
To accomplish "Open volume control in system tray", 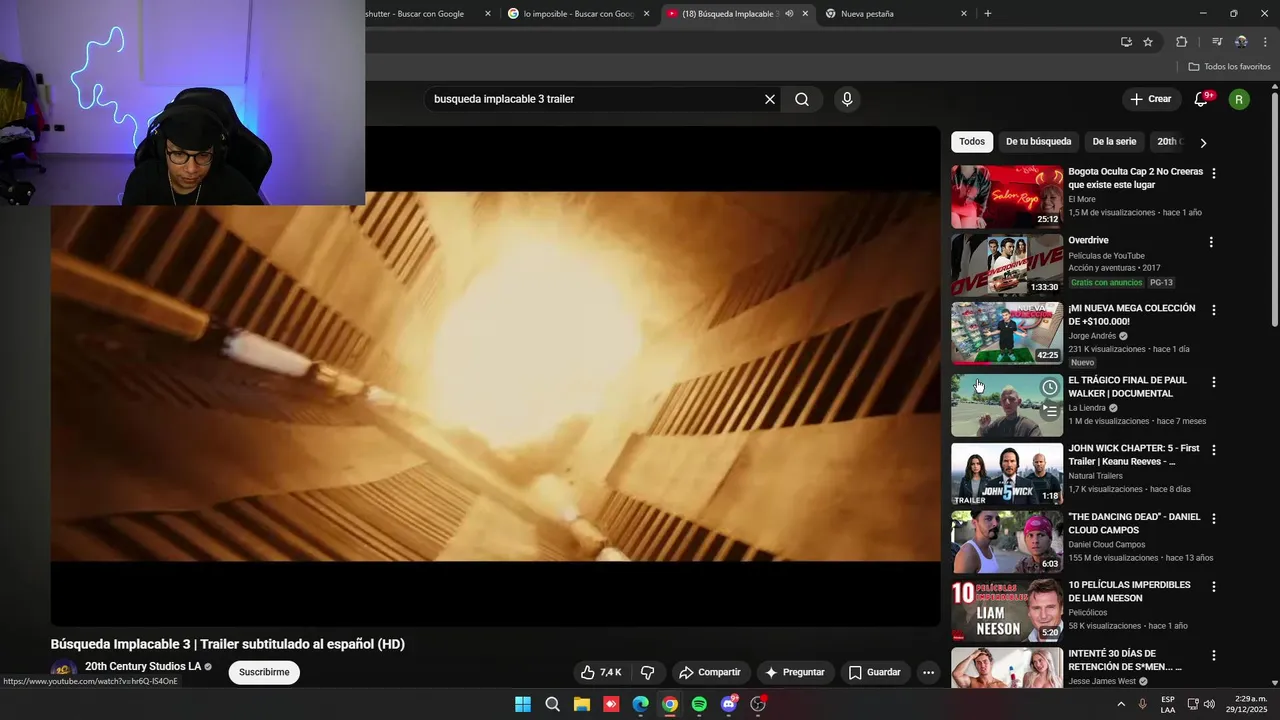I will pyautogui.click(x=1209, y=704).
